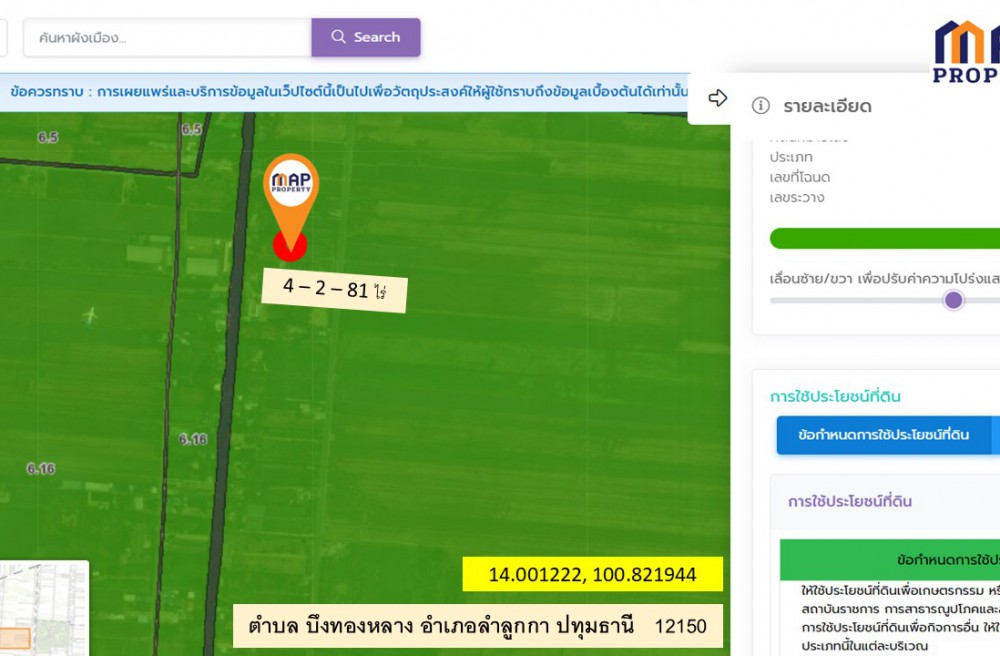The width and height of the screenshot is (1000, 656).
Task: Select the ข้อกำหนดการใช้ประโยชน์ที่ดิน tab
Action: (883, 435)
